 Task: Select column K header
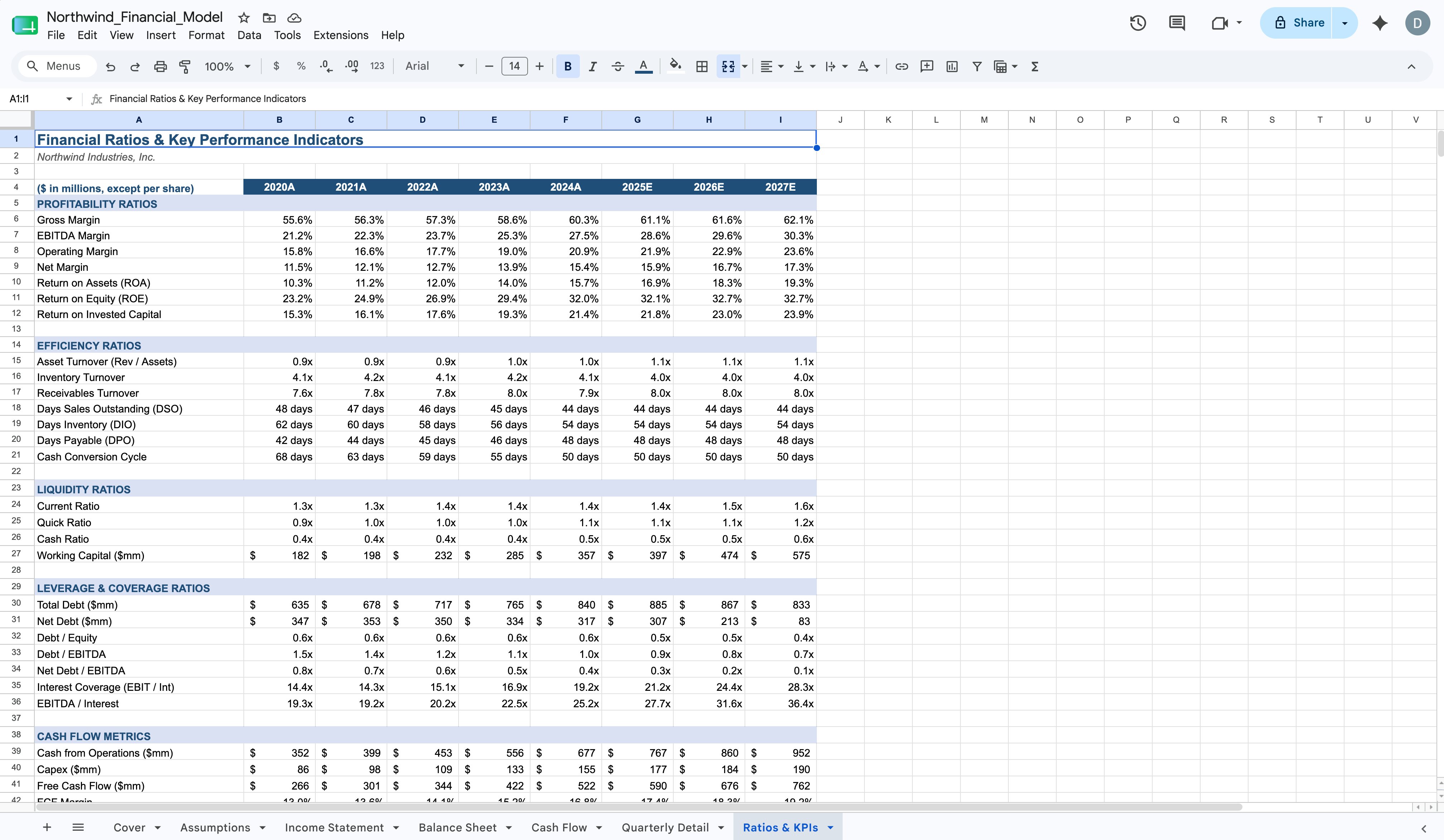tap(888, 120)
